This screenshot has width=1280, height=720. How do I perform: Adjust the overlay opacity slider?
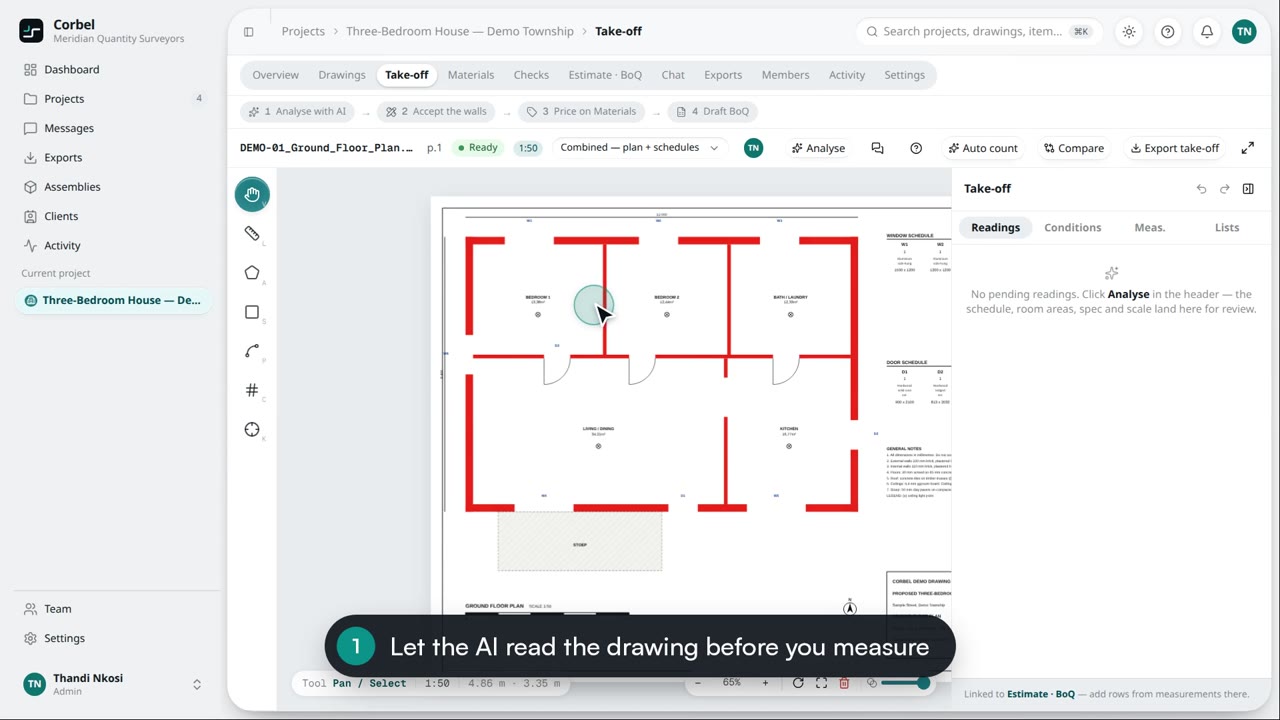click(x=905, y=683)
